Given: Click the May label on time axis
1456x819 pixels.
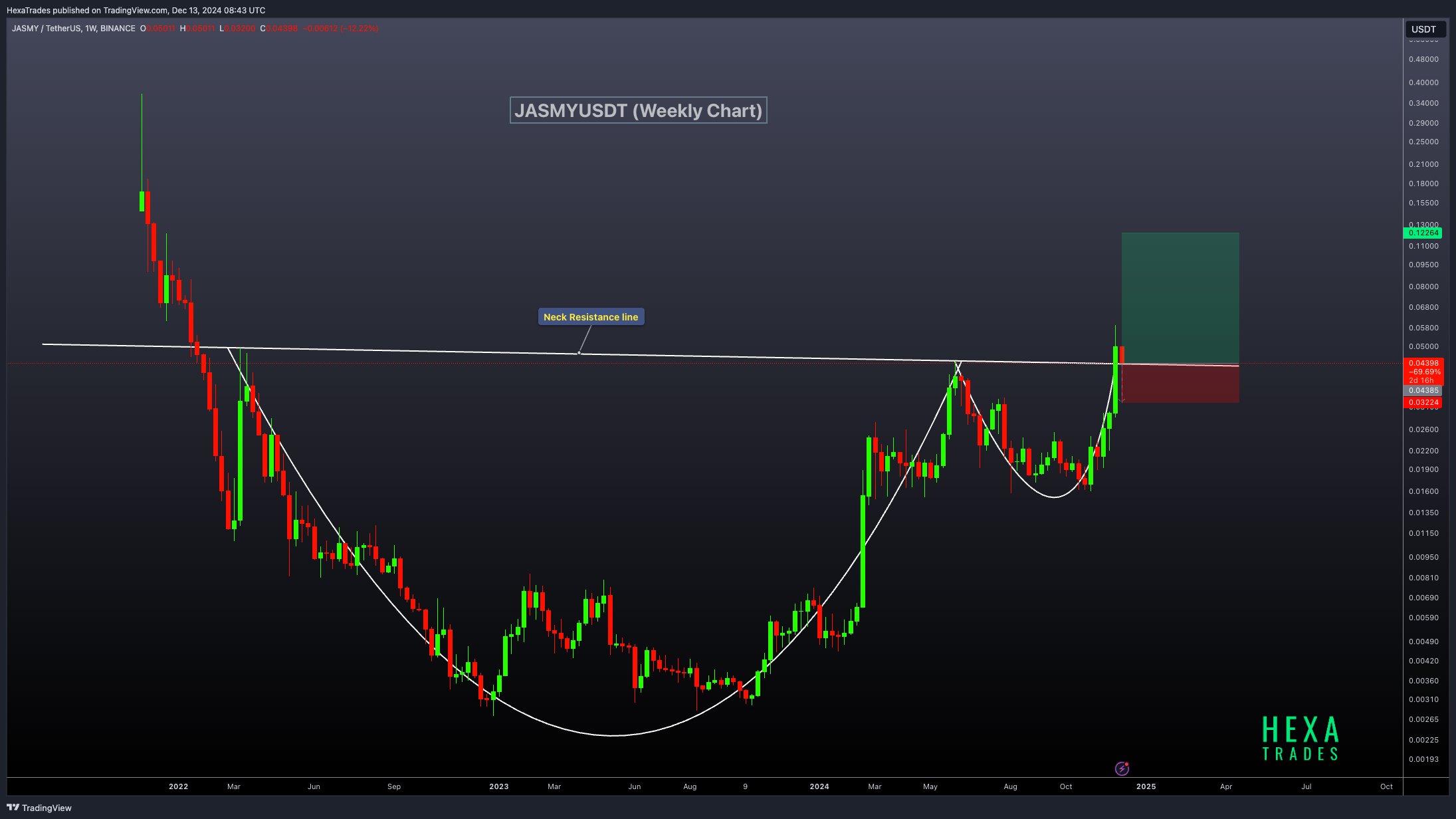Looking at the screenshot, I should [930, 786].
